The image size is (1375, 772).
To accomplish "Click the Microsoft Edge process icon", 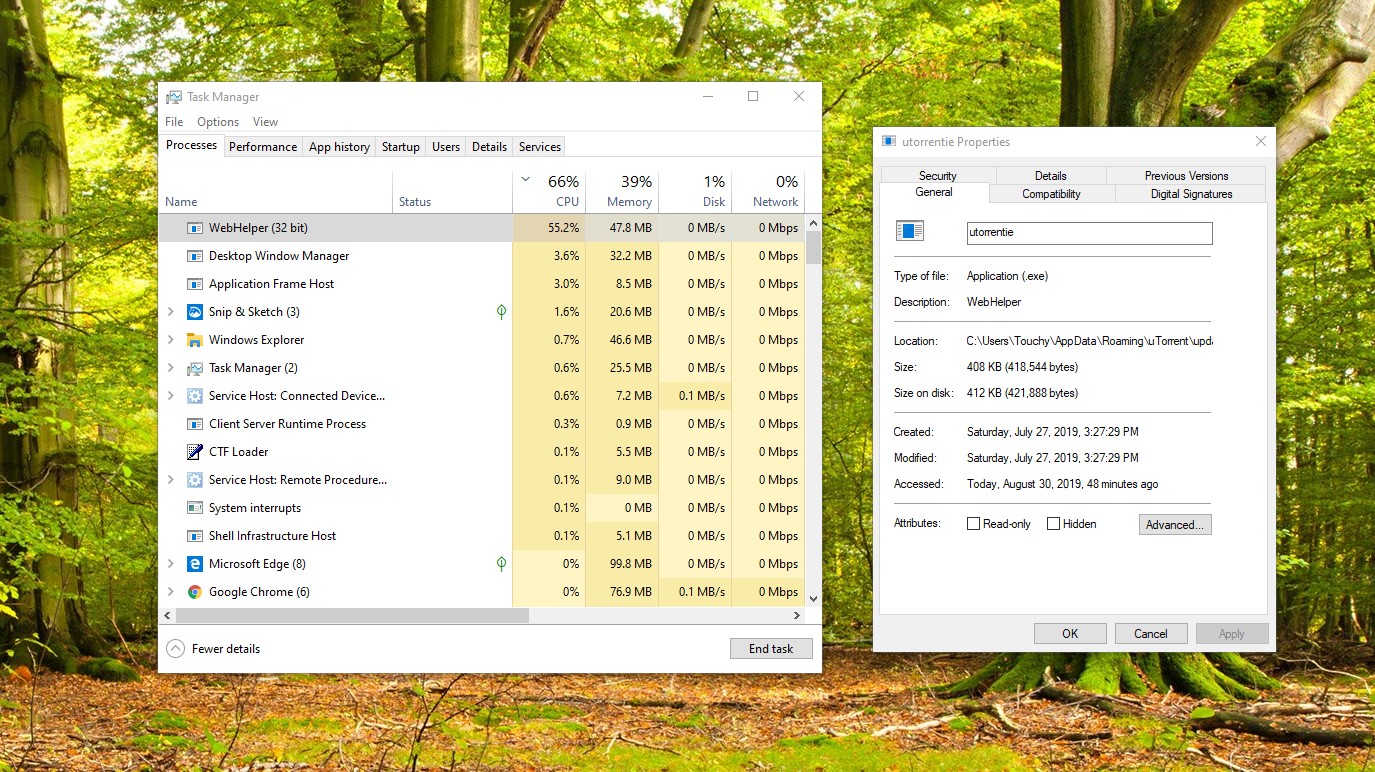I will tap(195, 564).
